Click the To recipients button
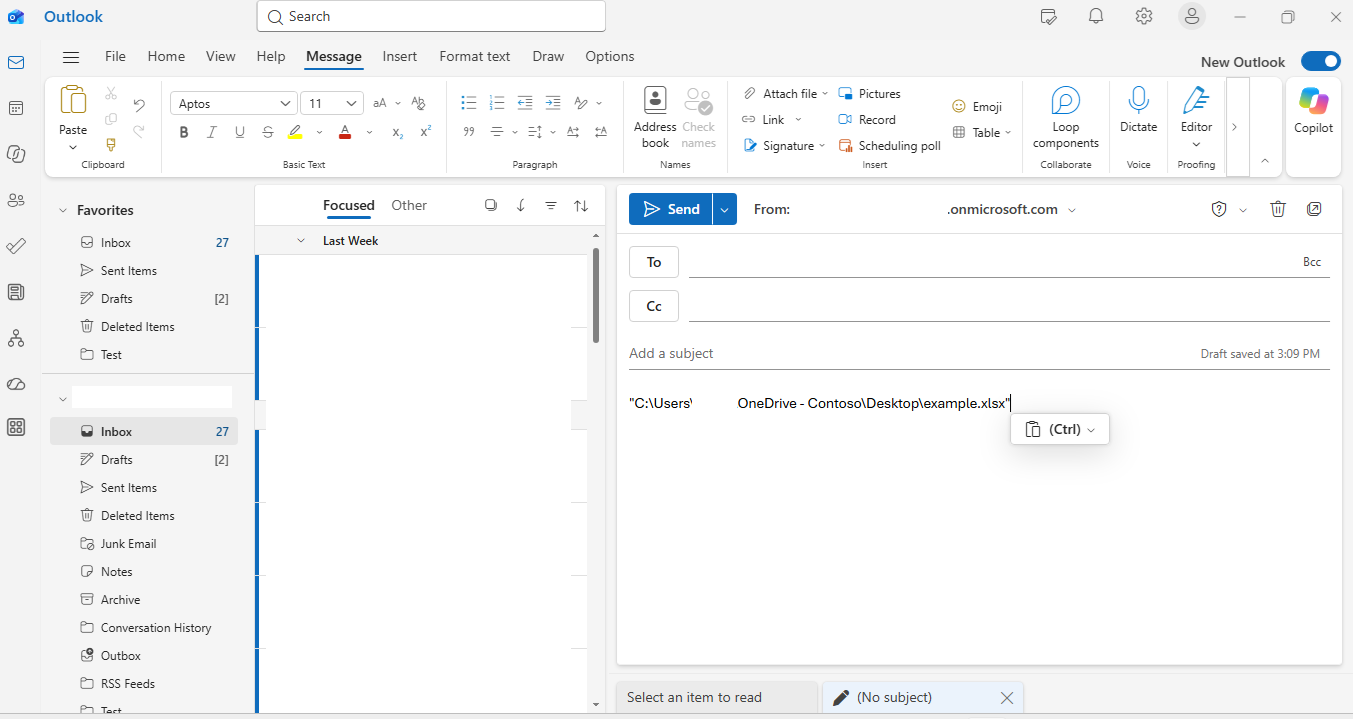This screenshot has height=719, width=1353. [654, 262]
